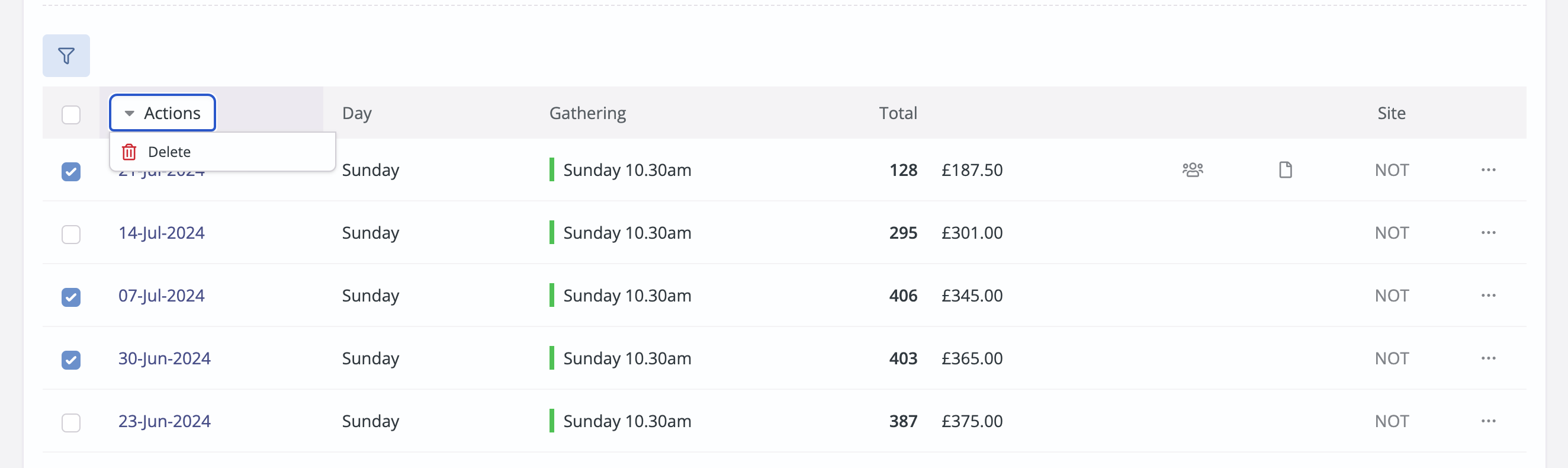Image resolution: width=1568 pixels, height=468 pixels.
Task: Click the document icon in first row
Action: 1285,170
